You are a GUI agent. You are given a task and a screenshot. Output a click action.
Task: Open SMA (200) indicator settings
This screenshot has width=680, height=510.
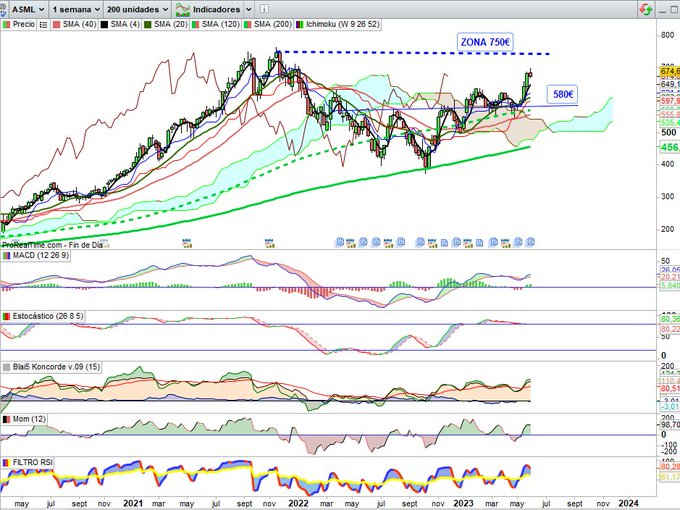272,25
